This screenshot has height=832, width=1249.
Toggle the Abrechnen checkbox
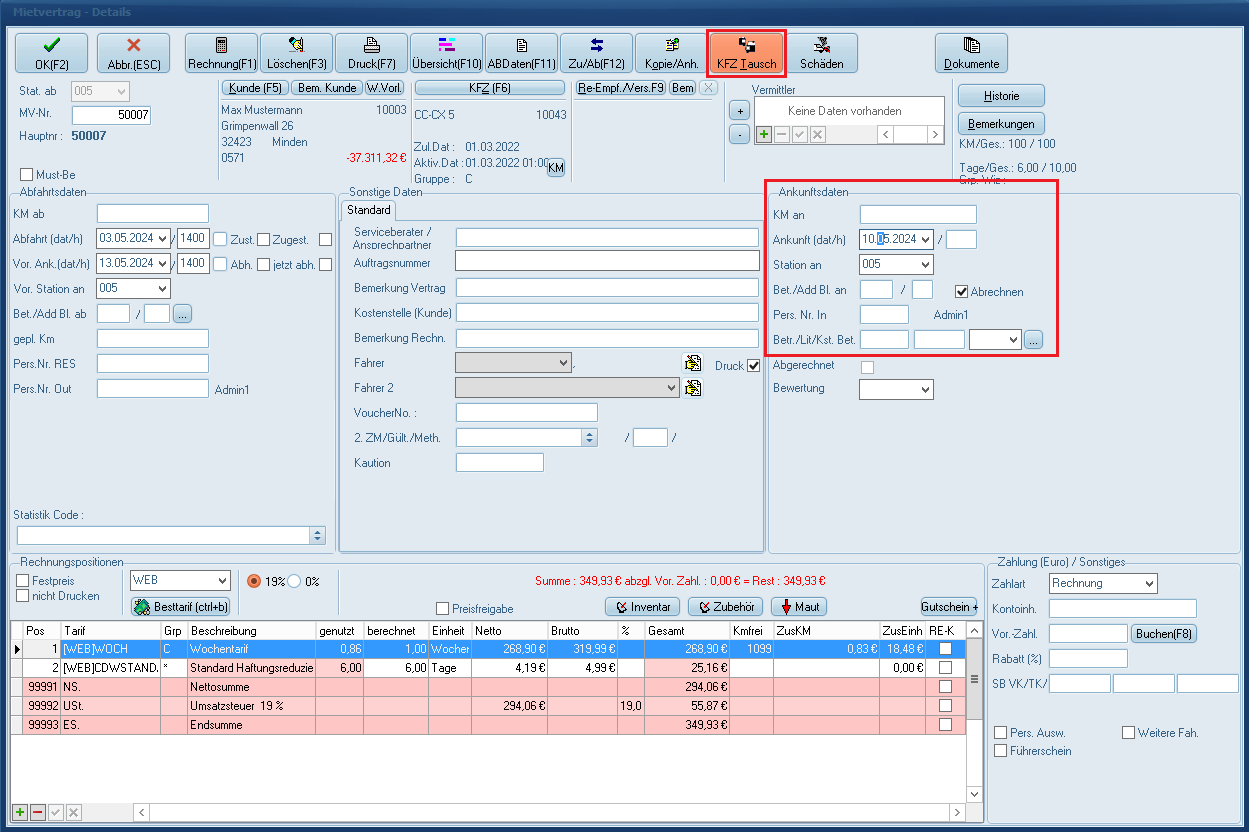[962, 292]
